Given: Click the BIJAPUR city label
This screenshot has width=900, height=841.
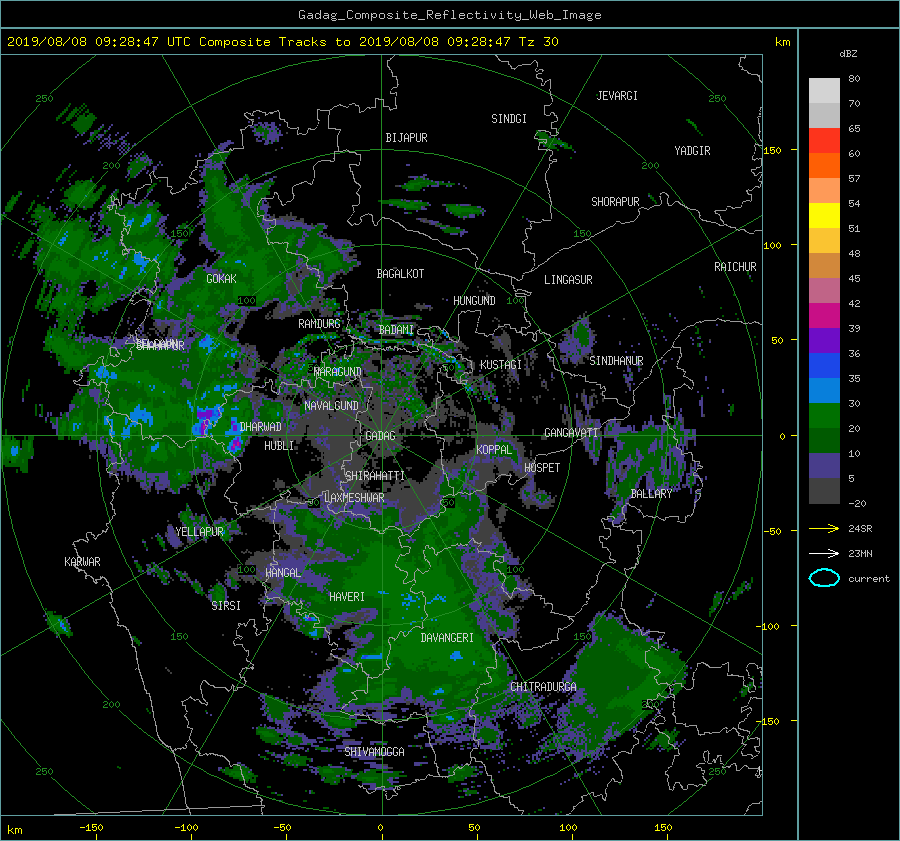Looking at the screenshot, I should point(406,138).
